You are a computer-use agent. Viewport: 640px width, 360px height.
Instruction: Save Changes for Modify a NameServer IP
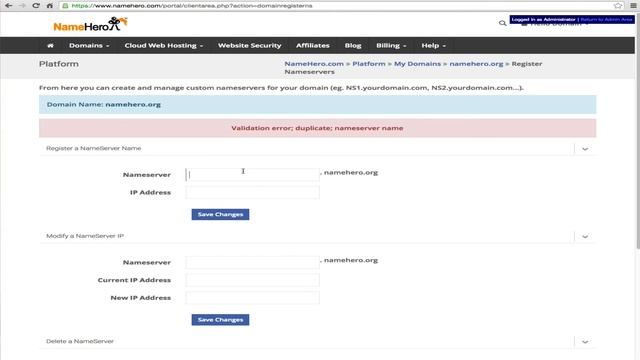pyautogui.click(x=220, y=320)
